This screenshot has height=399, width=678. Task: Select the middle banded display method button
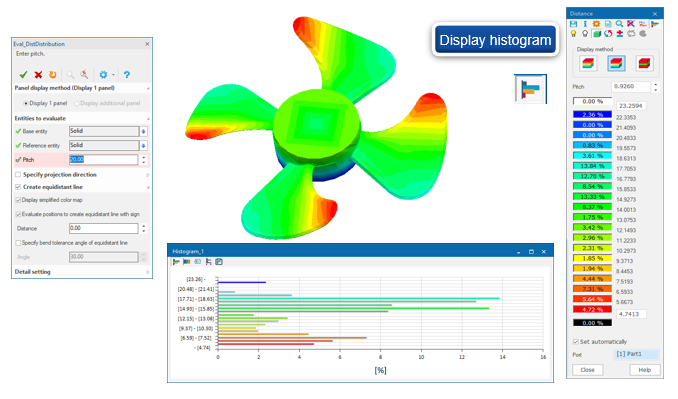pos(616,64)
